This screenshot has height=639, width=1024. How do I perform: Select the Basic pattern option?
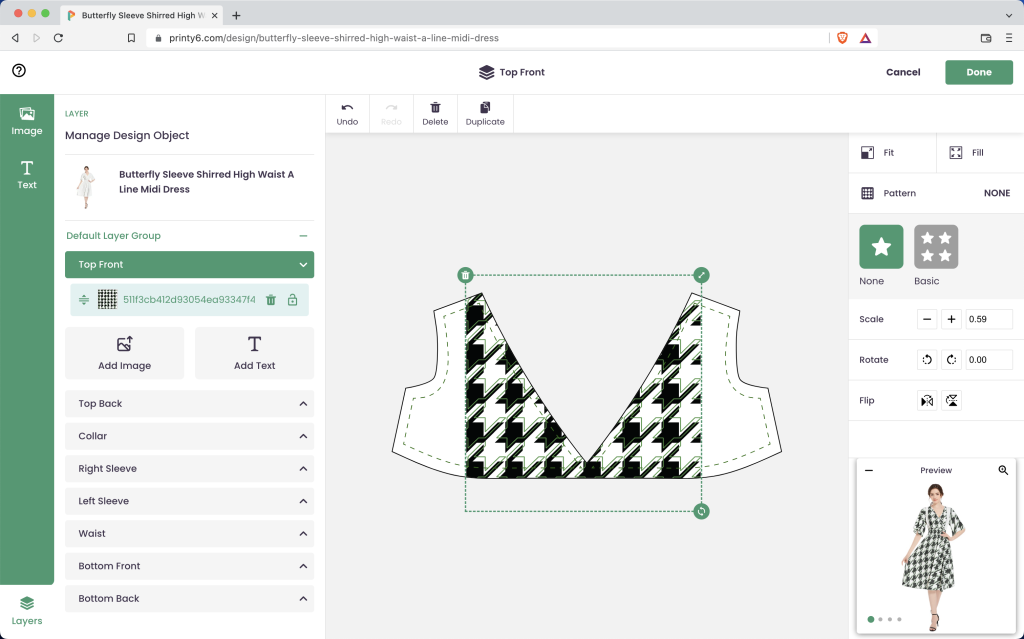[936, 247]
